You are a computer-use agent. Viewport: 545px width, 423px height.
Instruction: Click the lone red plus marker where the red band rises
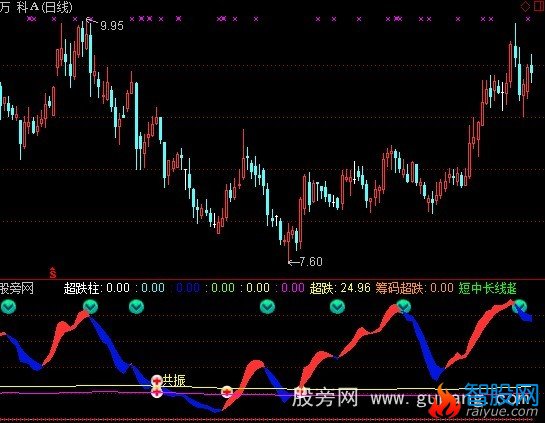227,392
